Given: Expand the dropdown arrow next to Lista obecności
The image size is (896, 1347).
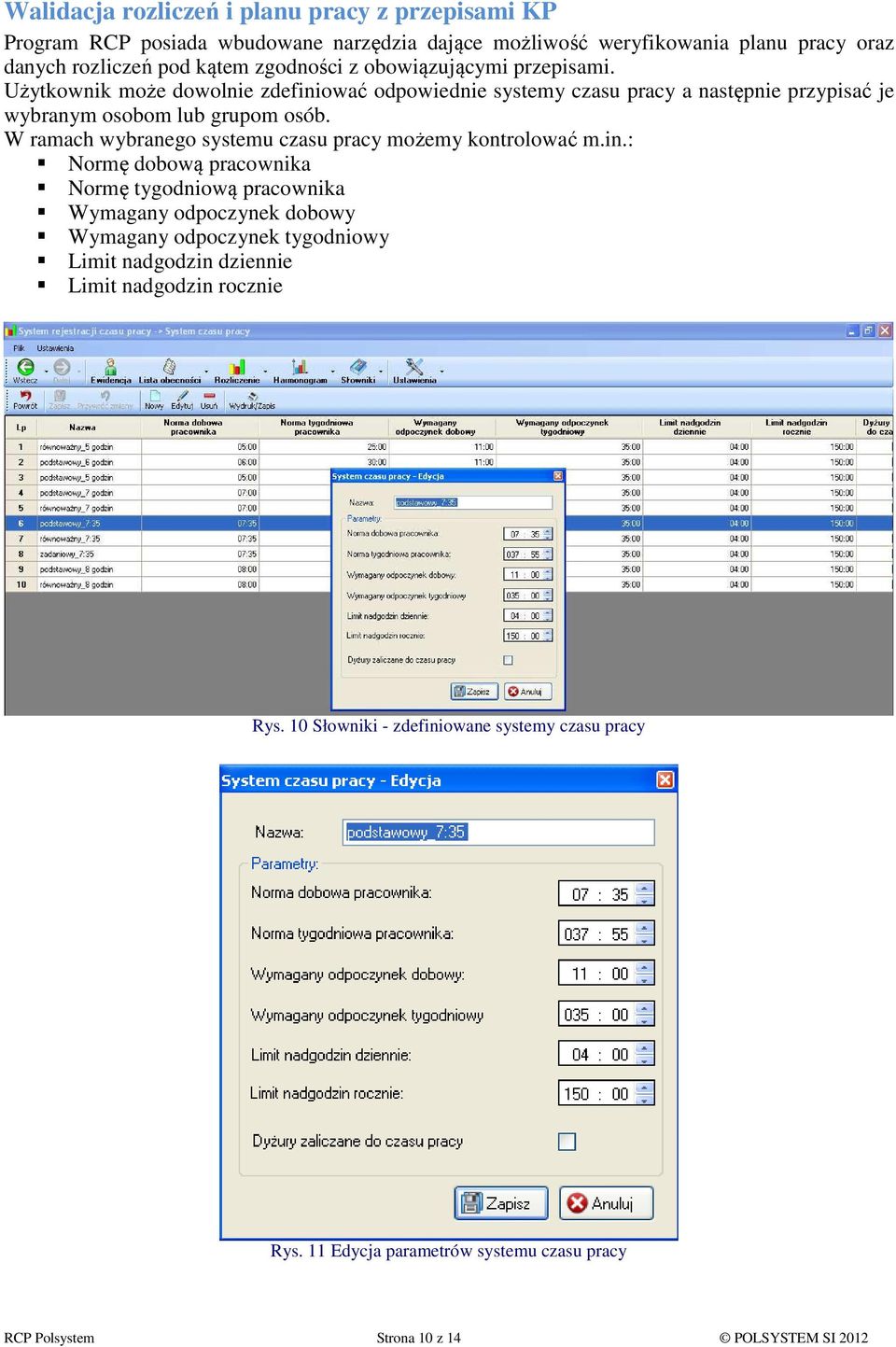Looking at the screenshot, I should [x=206, y=371].
